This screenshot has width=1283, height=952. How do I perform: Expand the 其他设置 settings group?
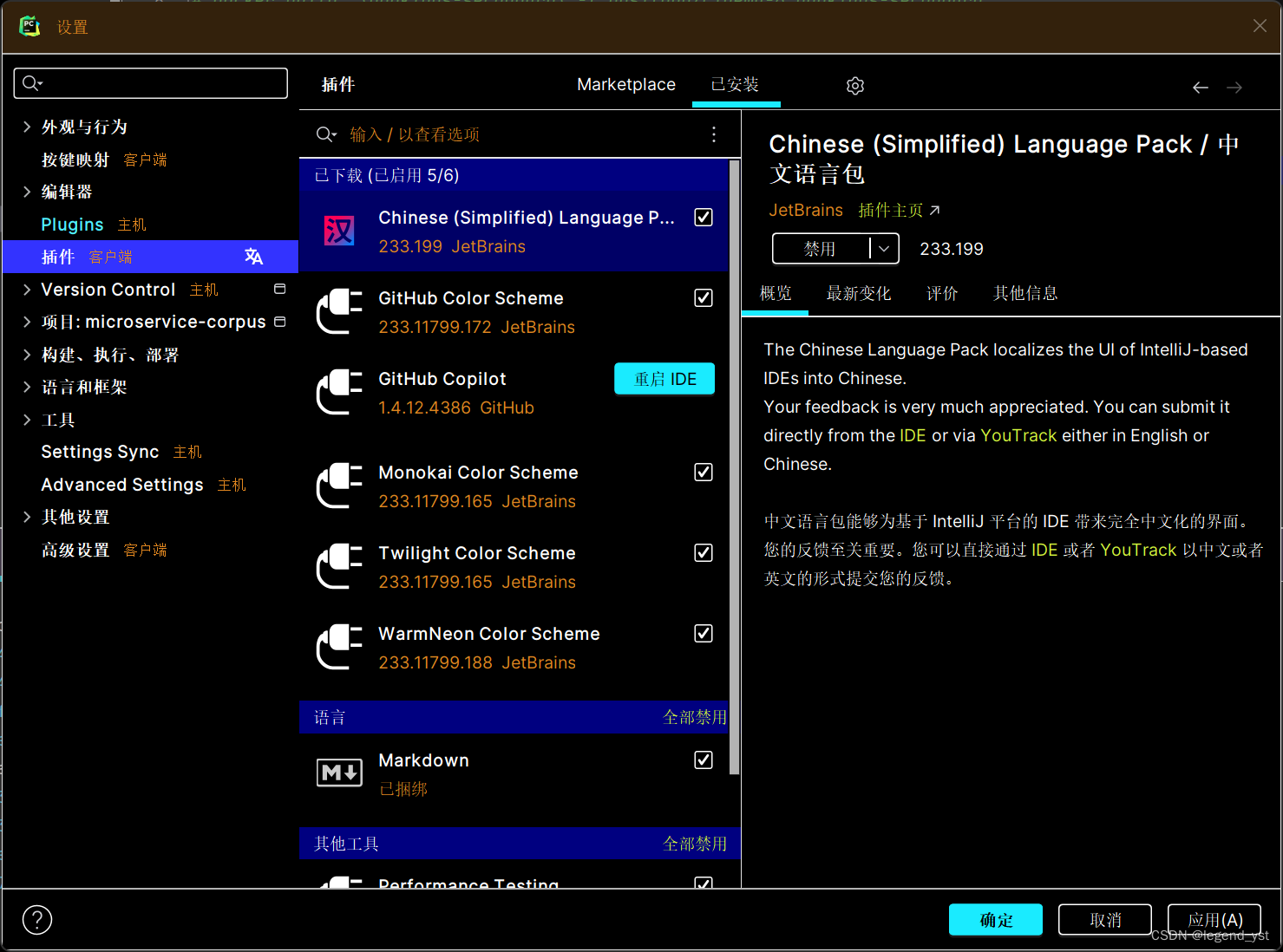tap(27, 517)
